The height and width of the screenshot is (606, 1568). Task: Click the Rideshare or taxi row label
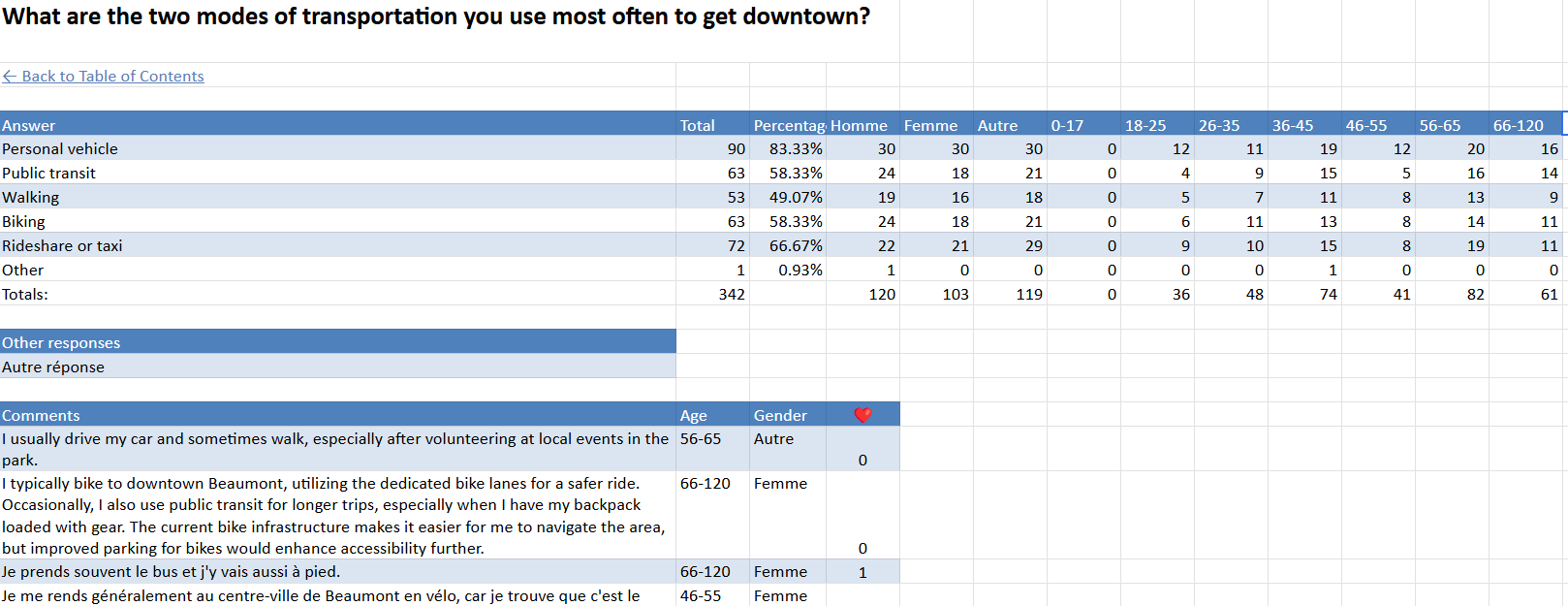(62, 246)
